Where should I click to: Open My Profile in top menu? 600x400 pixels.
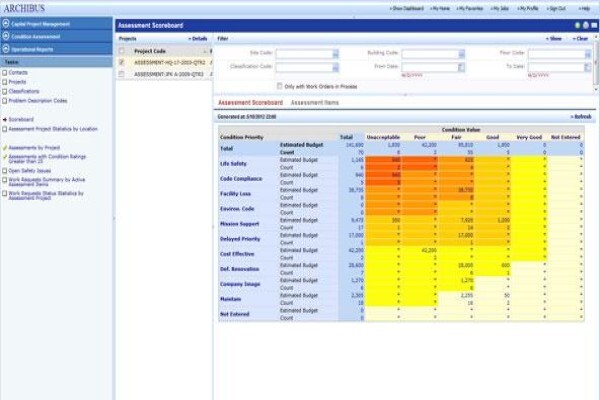tap(528, 8)
